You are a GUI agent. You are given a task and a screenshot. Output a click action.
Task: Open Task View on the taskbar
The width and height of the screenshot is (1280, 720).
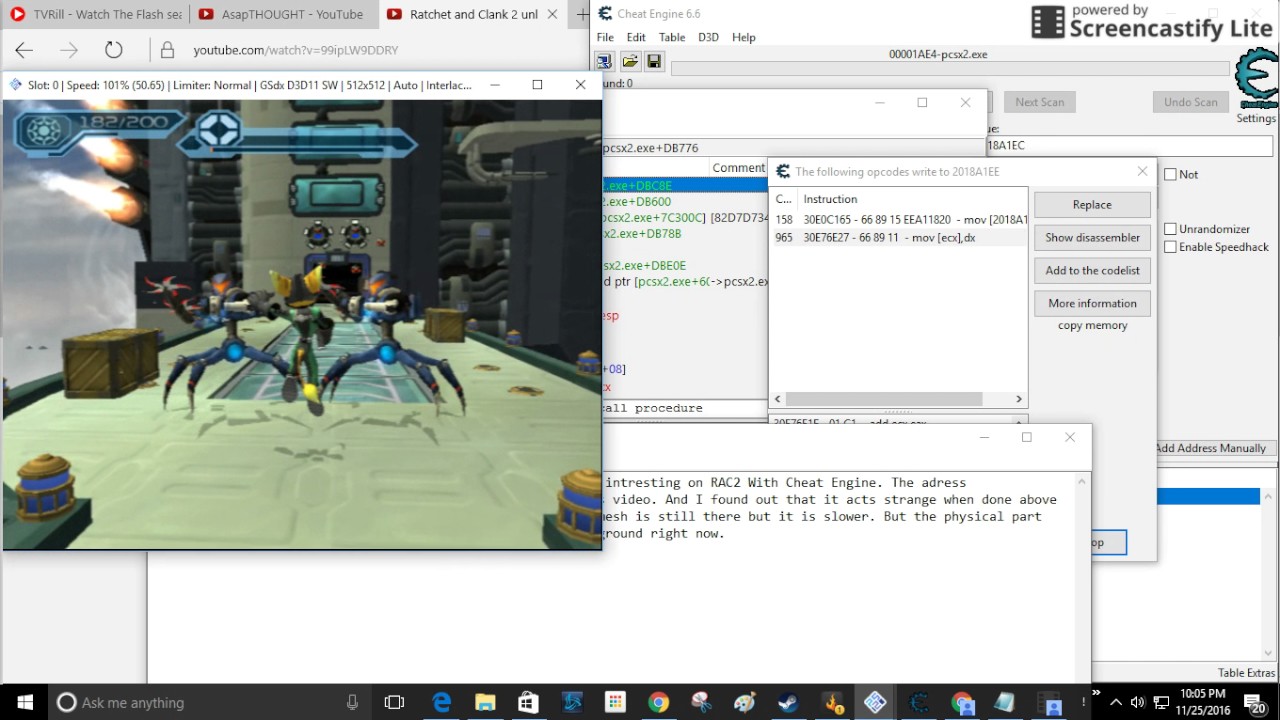point(394,702)
